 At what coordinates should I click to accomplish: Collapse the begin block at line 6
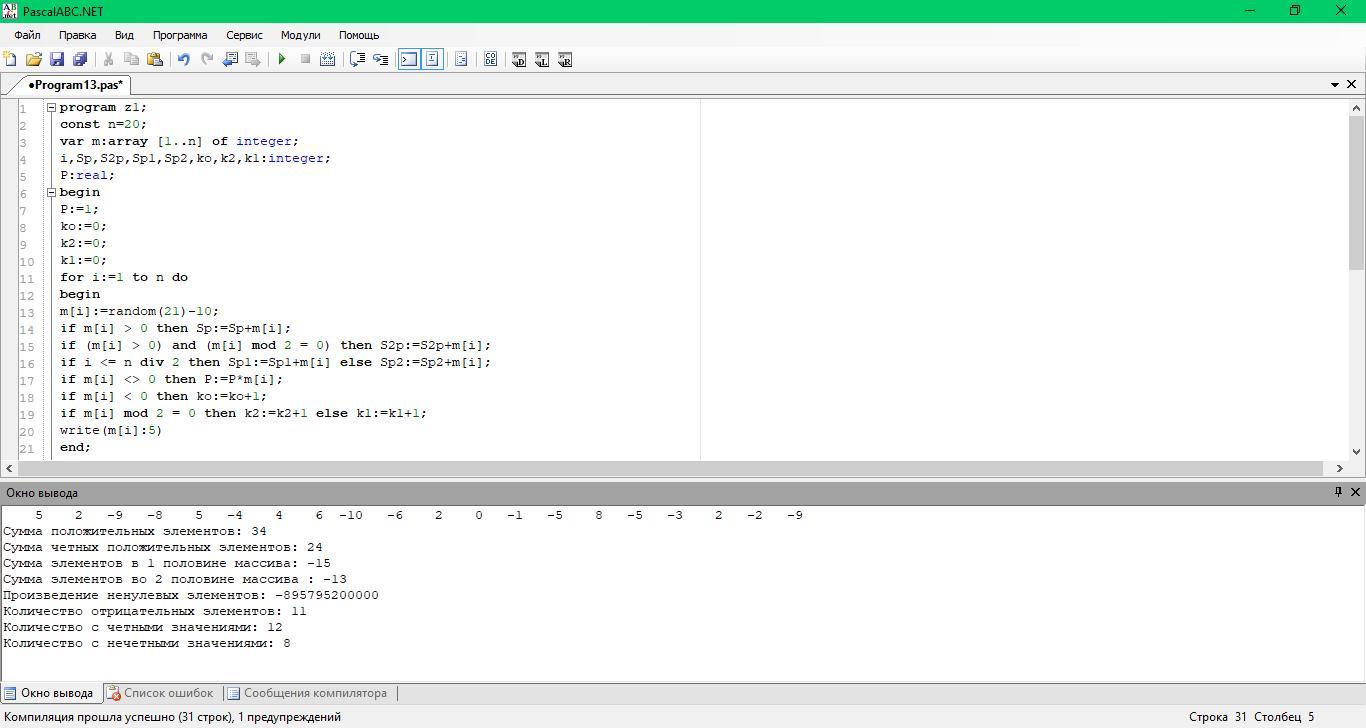coord(51,192)
